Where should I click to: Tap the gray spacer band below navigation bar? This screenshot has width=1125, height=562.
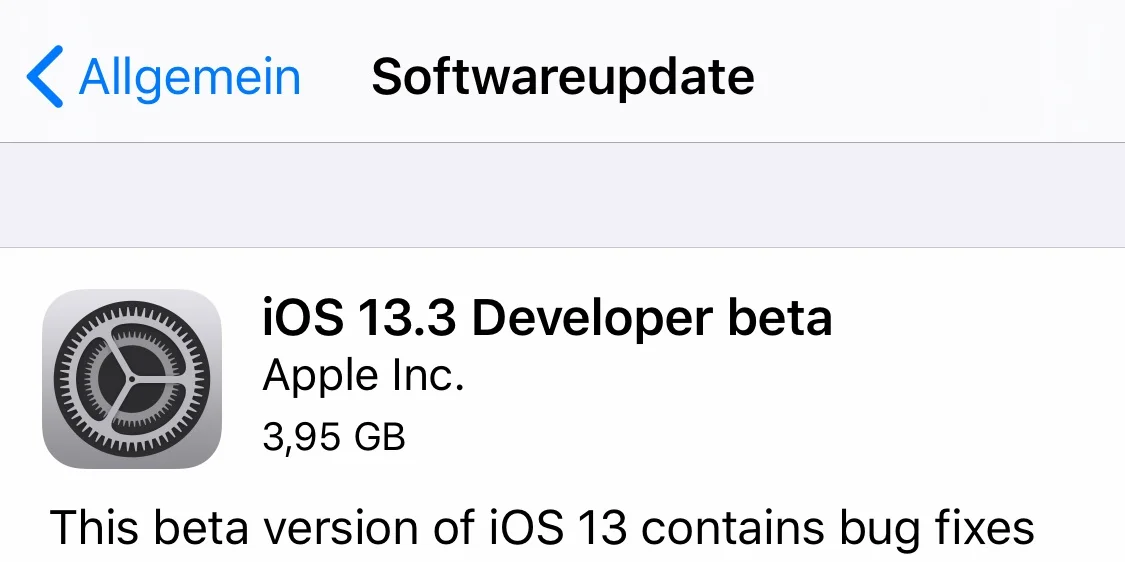click(x=562, y=195)
